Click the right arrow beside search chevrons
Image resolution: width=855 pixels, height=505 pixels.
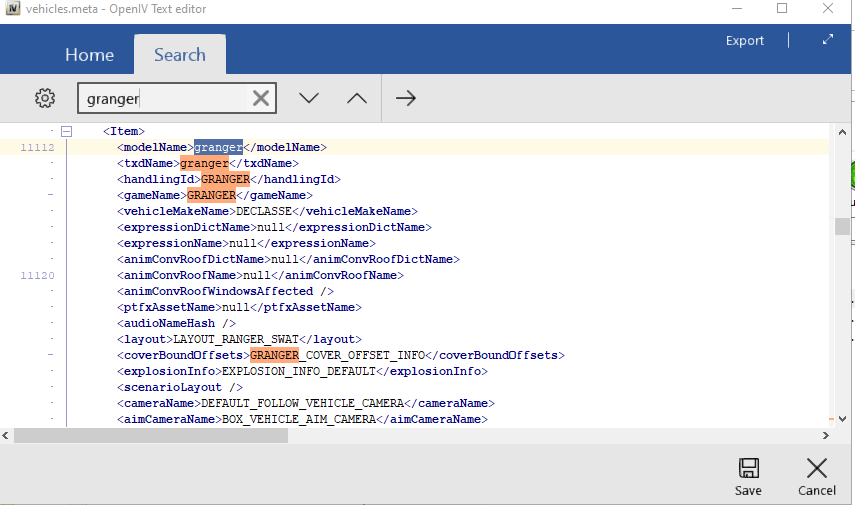(405, 98)
